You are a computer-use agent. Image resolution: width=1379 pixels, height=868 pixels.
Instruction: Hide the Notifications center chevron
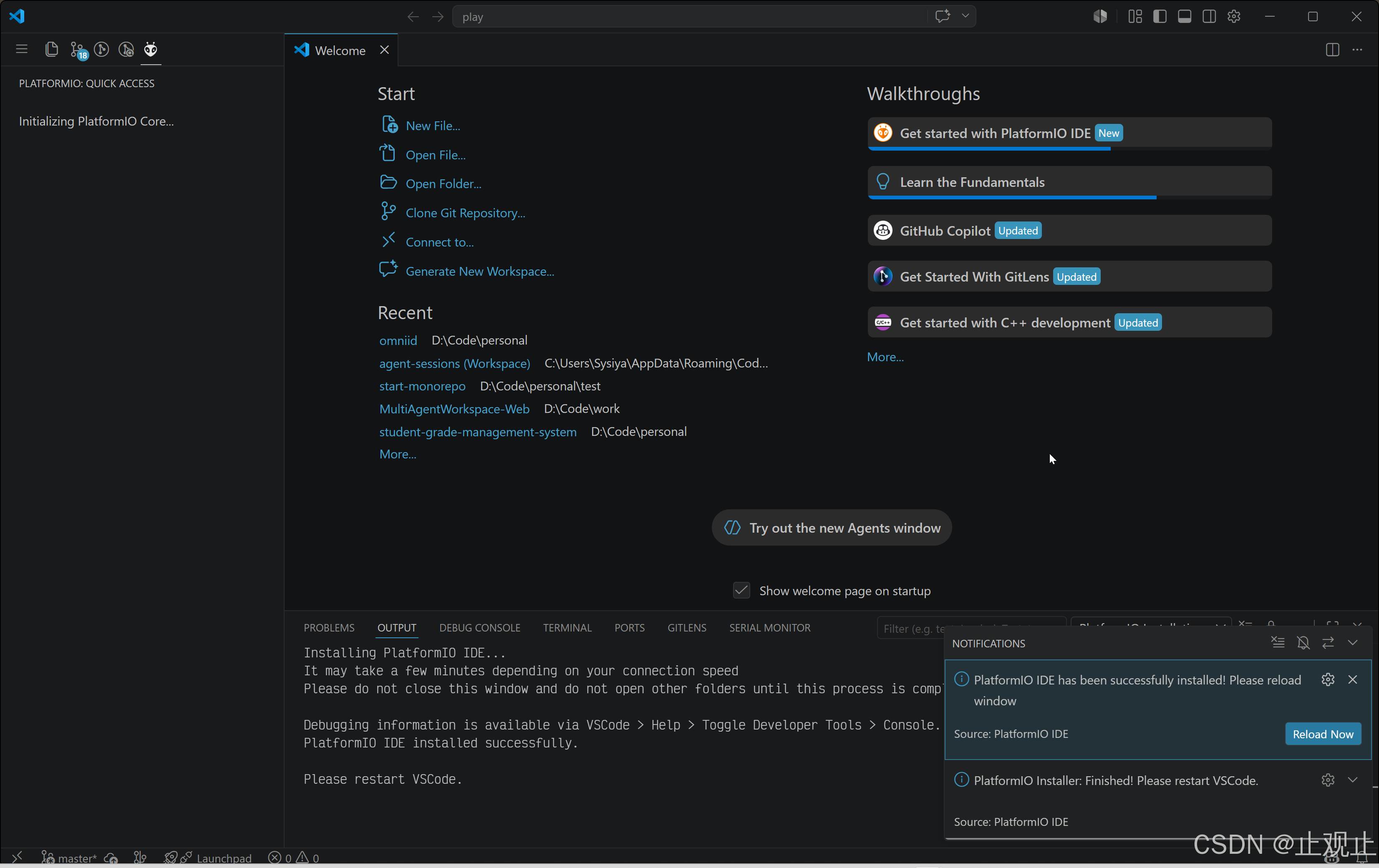click(1353, 642)
